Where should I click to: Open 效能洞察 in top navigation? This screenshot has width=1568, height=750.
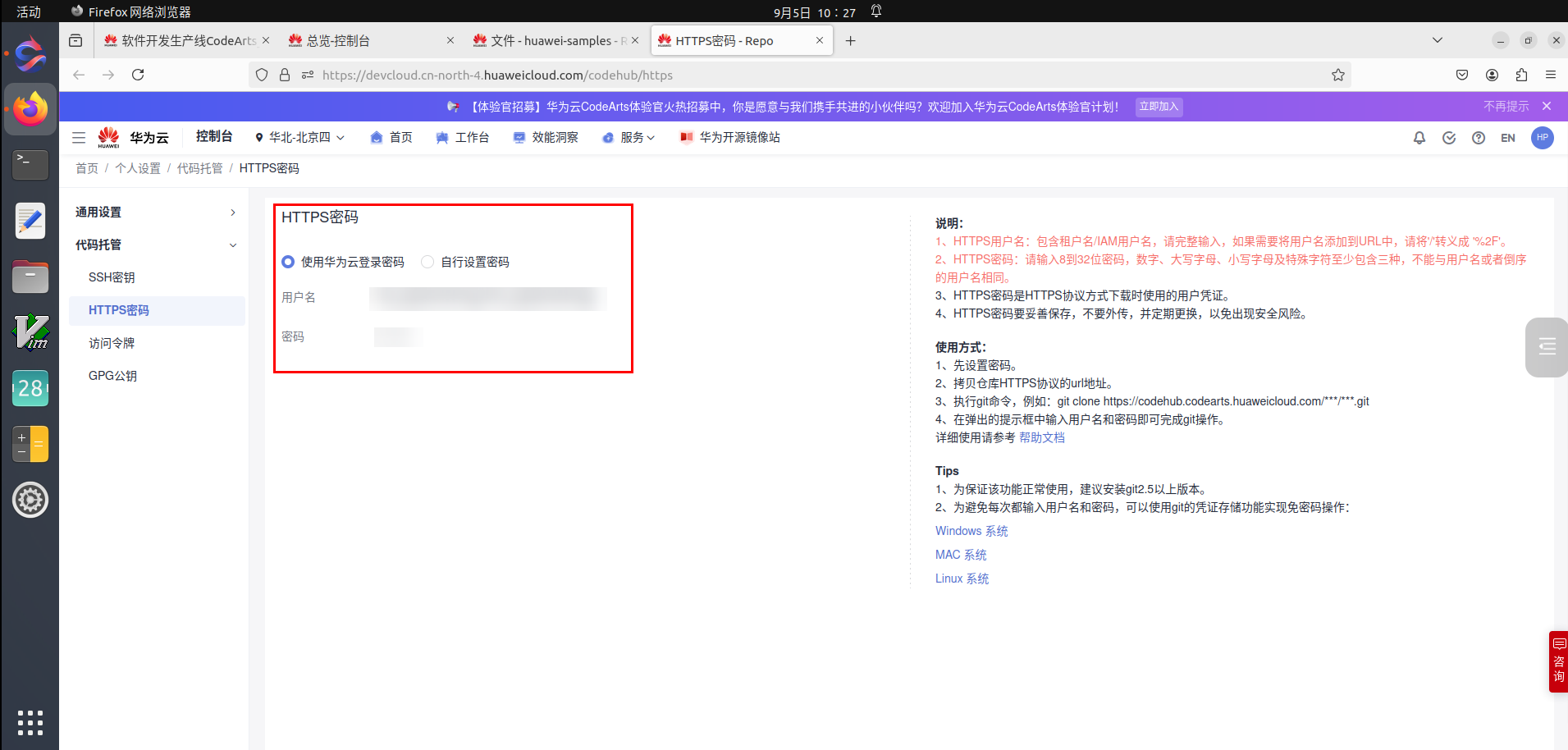[x=546, y=138]
